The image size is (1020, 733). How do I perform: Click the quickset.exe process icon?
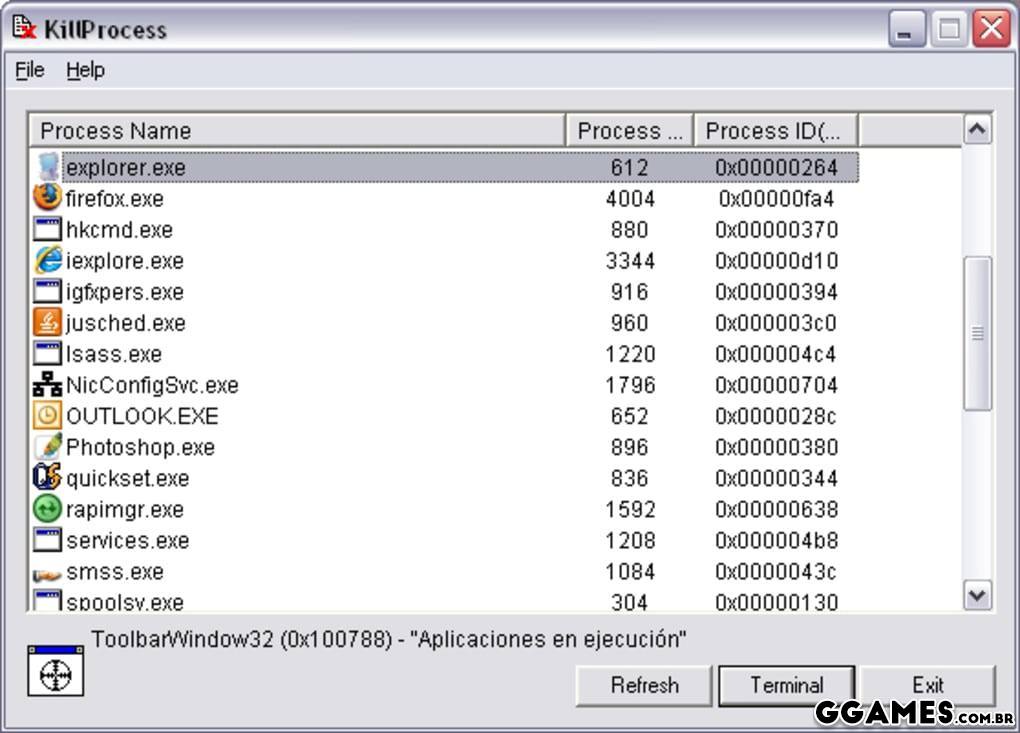(x=47, y=477)
